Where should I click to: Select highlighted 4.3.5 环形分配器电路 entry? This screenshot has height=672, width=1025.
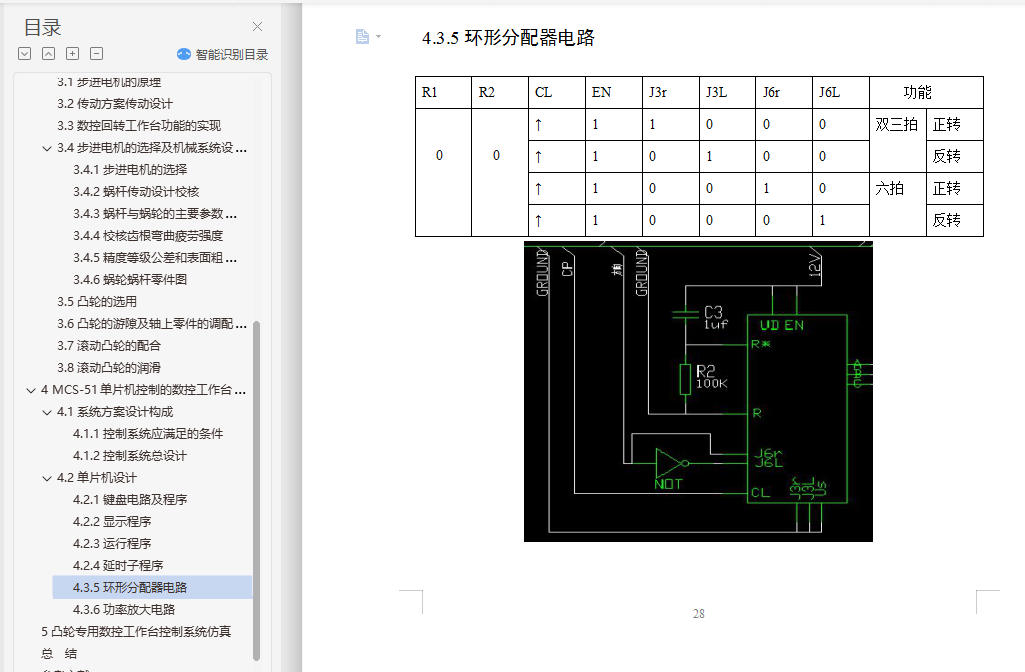[x=152, y=588]
